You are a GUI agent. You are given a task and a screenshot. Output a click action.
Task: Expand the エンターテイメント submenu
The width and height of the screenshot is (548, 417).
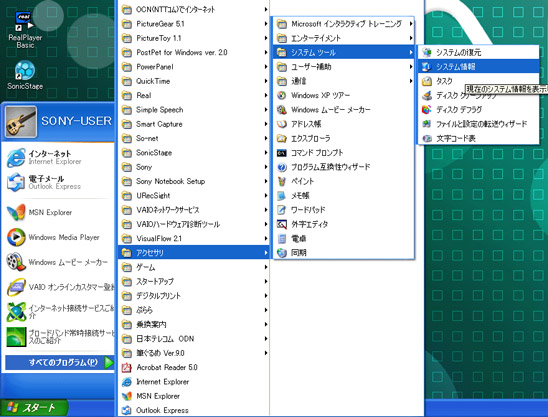(344, 38)
